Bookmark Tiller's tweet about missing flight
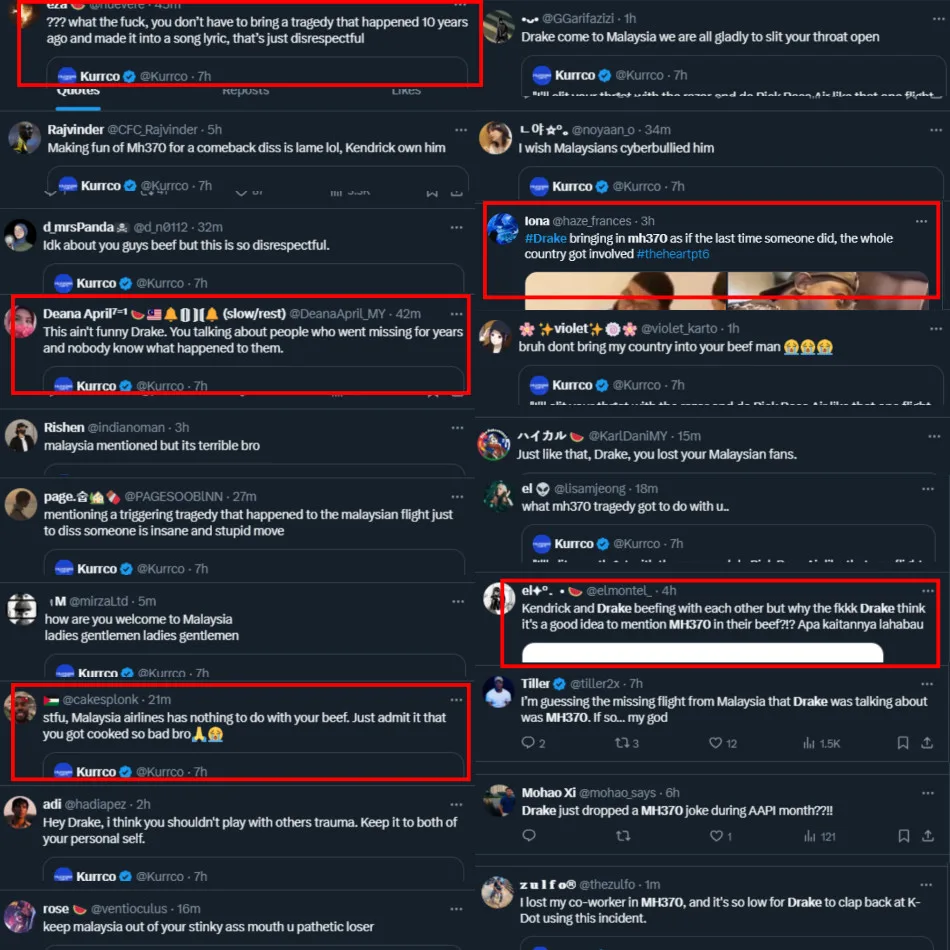The height and width of the screenshot is (950, 950). click(x=903, y=743)
